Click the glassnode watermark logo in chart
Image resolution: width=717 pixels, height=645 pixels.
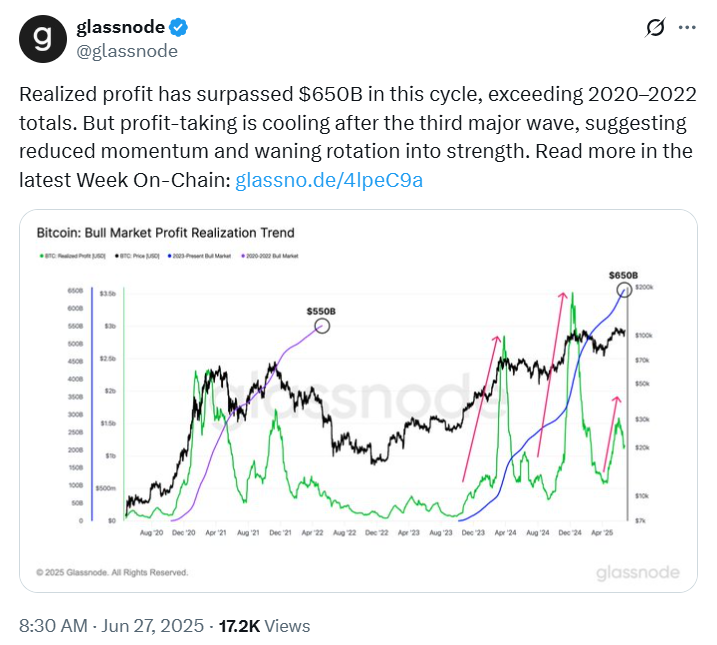pyautogui.click(x=638, y=572)
